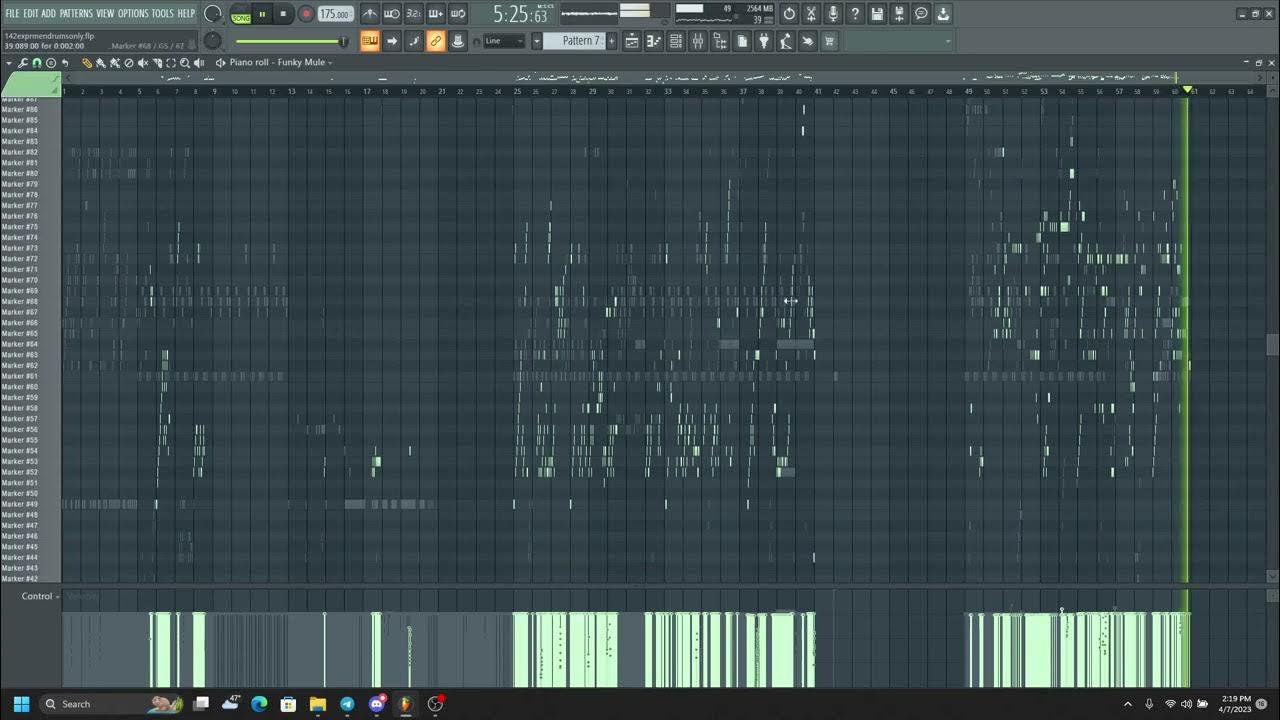Open the Windows Start menu

click(x=21, y=704)
